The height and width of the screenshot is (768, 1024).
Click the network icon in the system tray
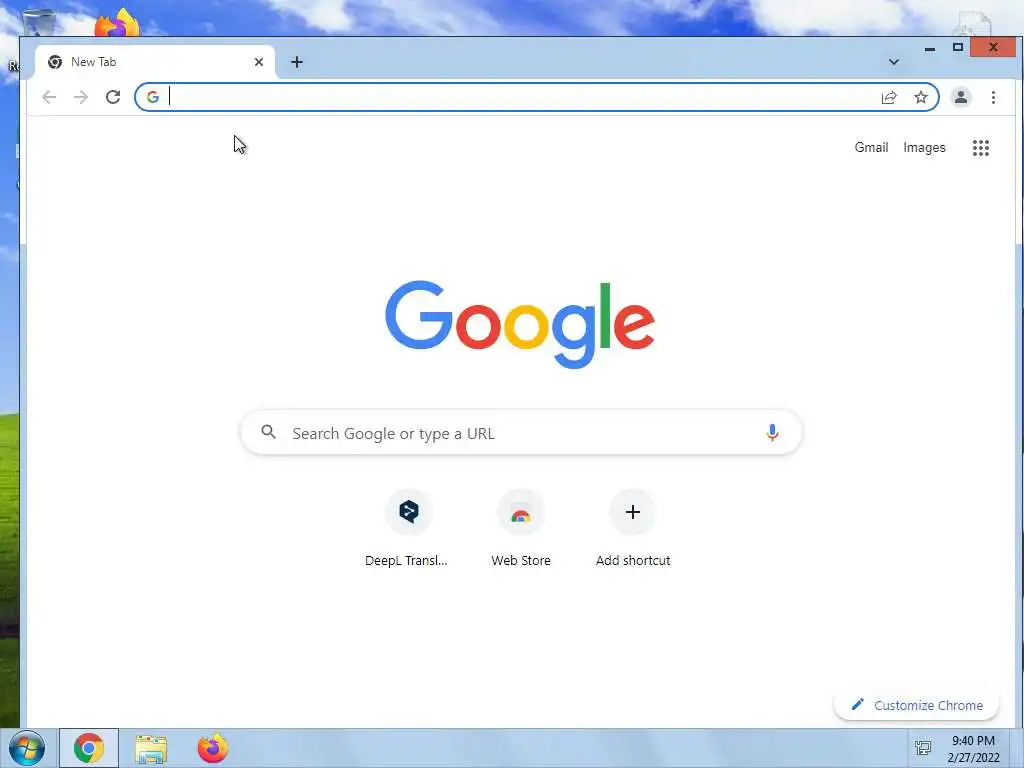pyautogui.click(x=923, y=748)
